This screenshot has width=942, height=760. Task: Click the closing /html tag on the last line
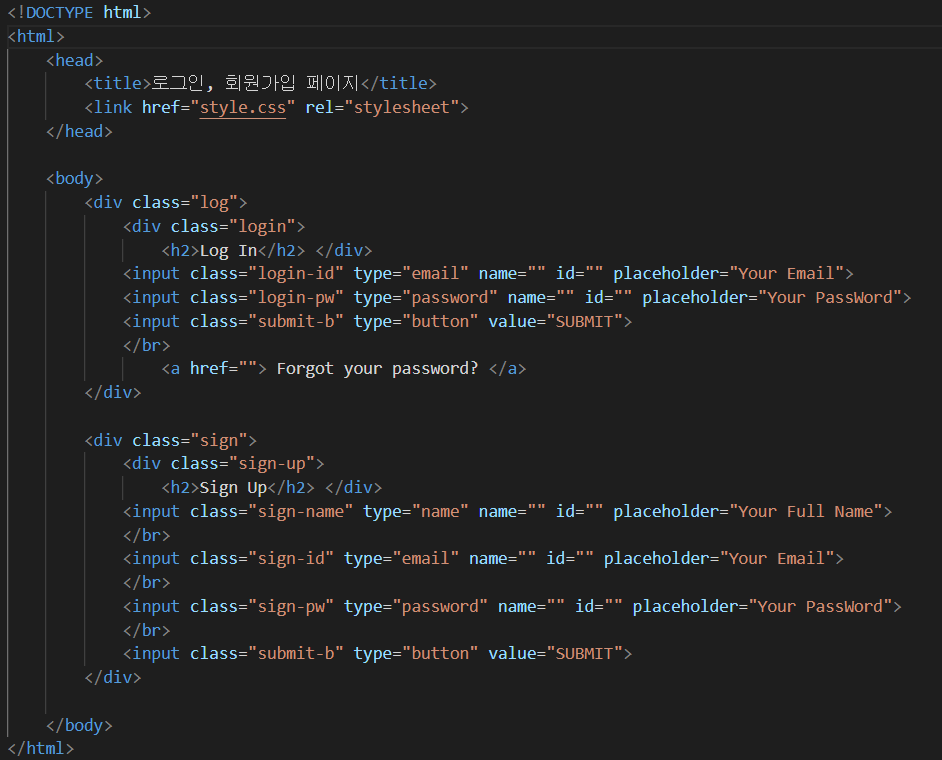(x=41, y=749)
